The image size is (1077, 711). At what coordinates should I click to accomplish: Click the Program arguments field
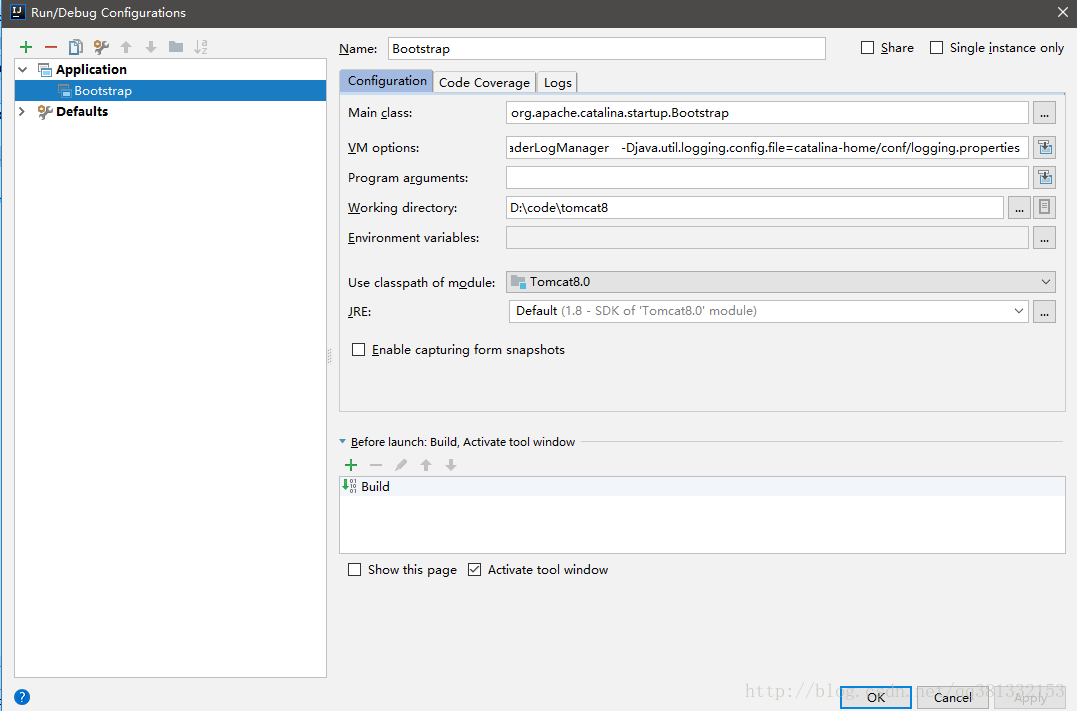pyautogui.click(x=767, y=177)
